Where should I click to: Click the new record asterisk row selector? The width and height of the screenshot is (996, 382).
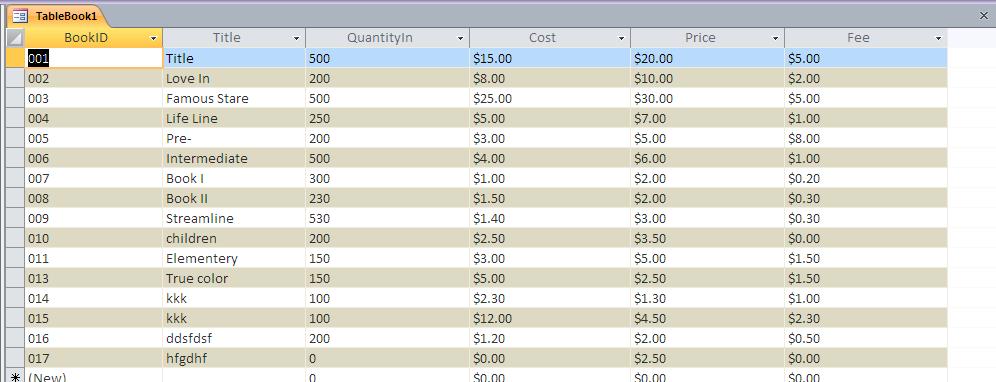point(15,378)
